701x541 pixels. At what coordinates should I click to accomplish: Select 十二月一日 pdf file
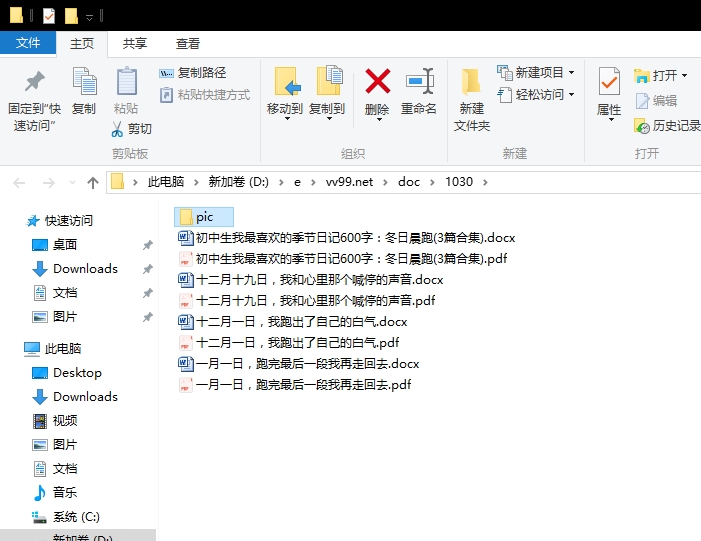tap(288, 343)
